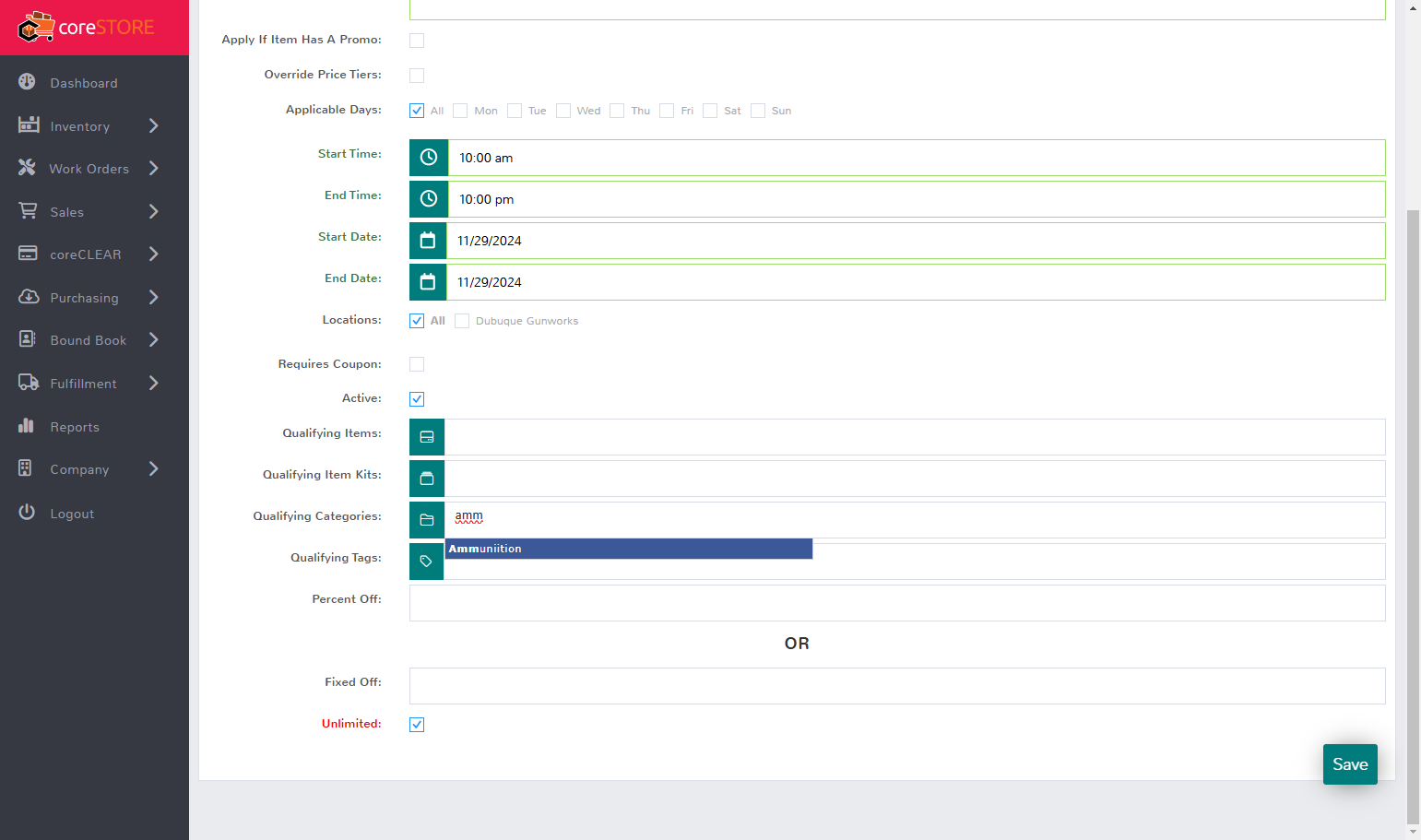Tick the Dubuque Gunworks location checkbox
This screenshot has height=840, width=1421.
462,321
